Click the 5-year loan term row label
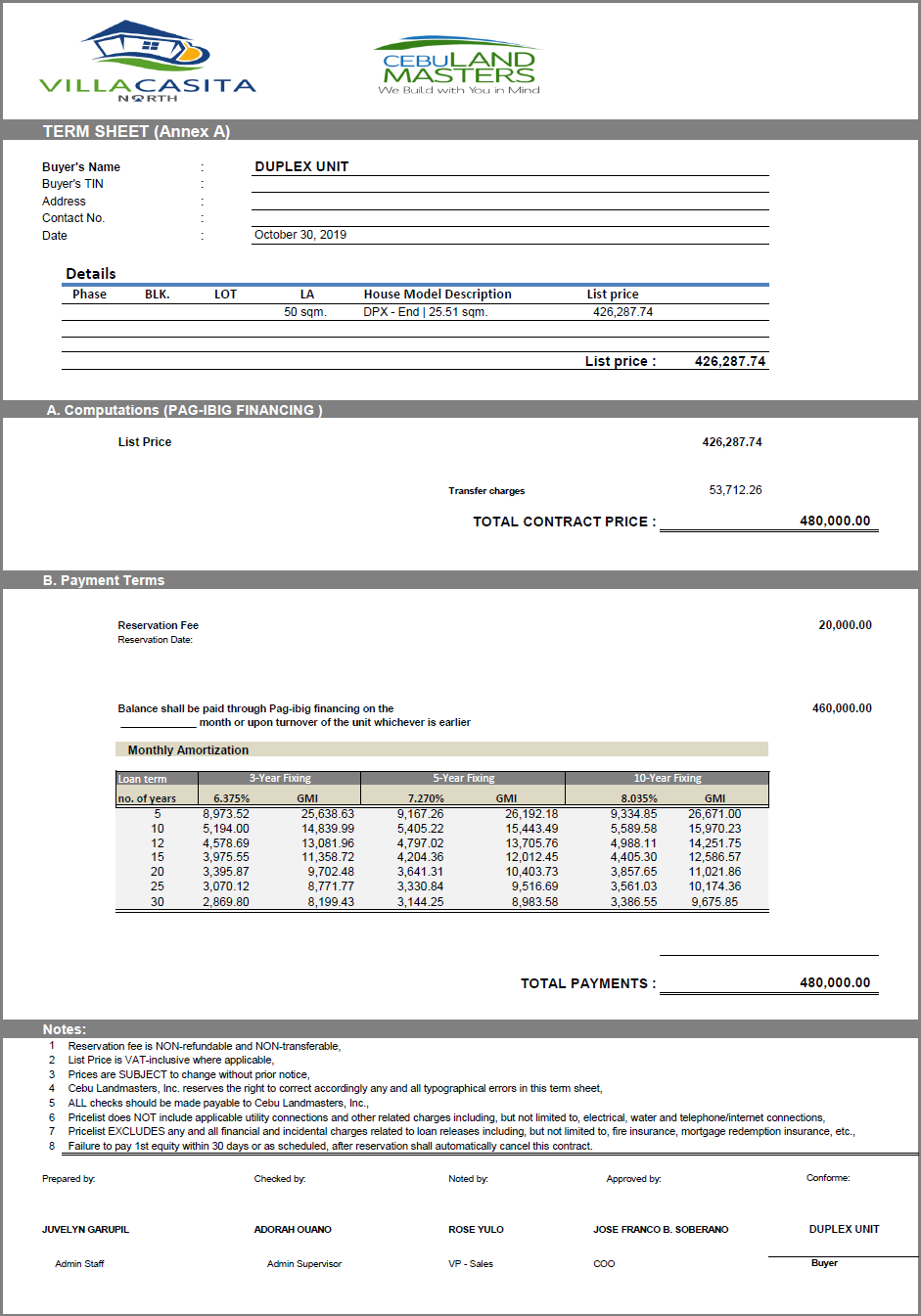 [157, 814]
